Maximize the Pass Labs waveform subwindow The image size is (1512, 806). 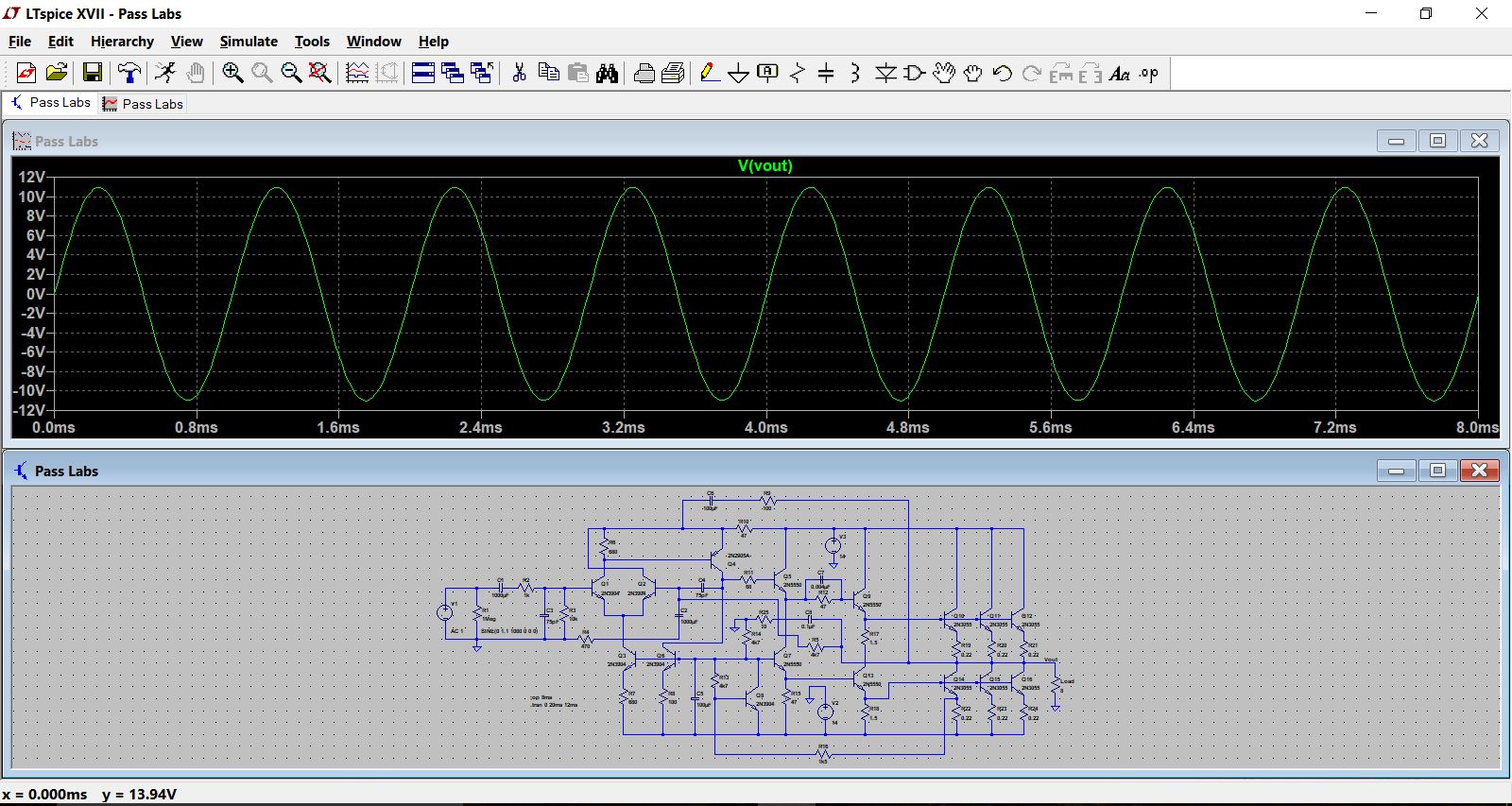tap(1437, 141)
